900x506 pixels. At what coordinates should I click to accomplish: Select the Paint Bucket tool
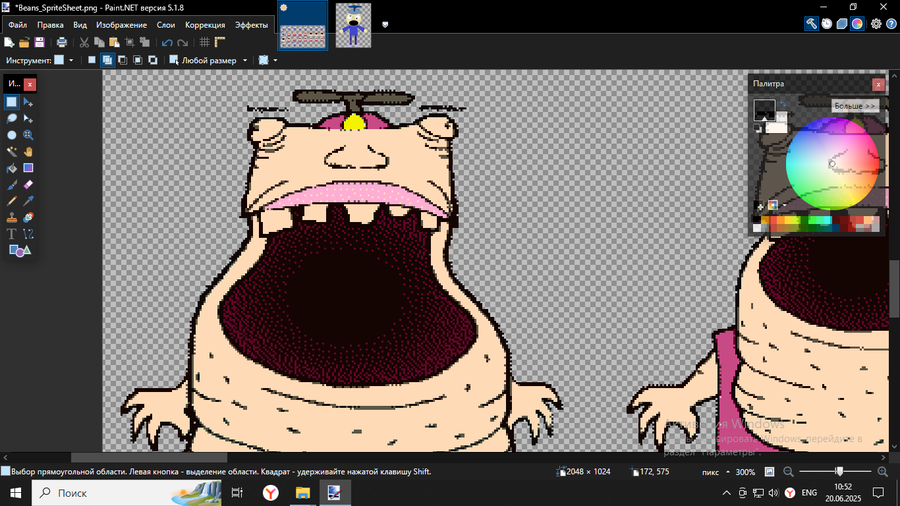coord(11,168)
